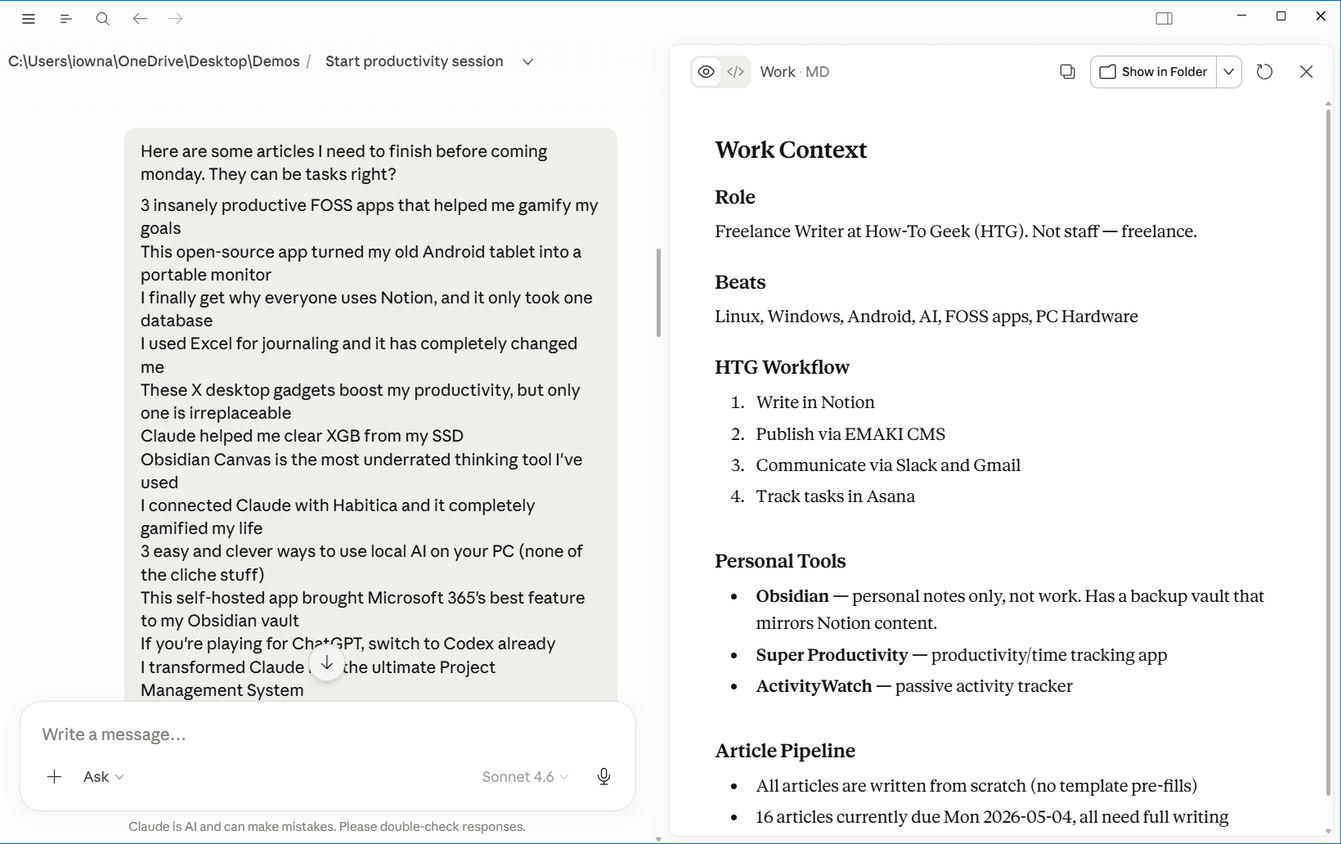1341x844 pixels.
Task: Click 'Track tasks in Asana' item
Action: pos(835,496)
